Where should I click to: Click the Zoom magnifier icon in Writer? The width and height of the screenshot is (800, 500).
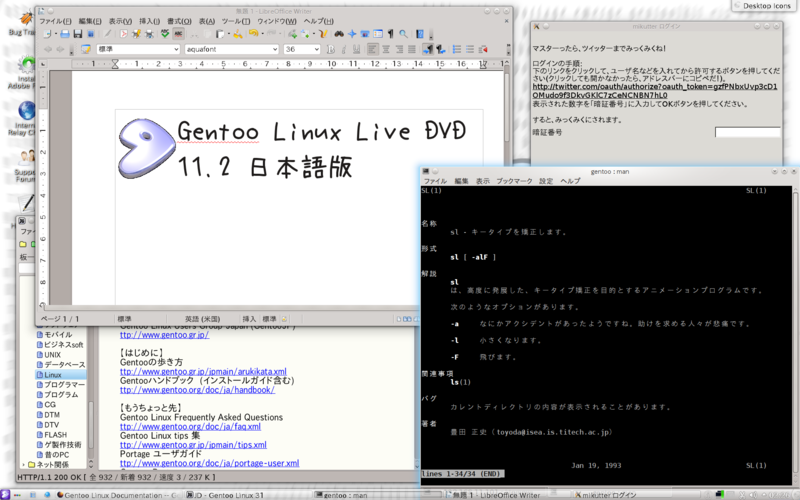403,34
